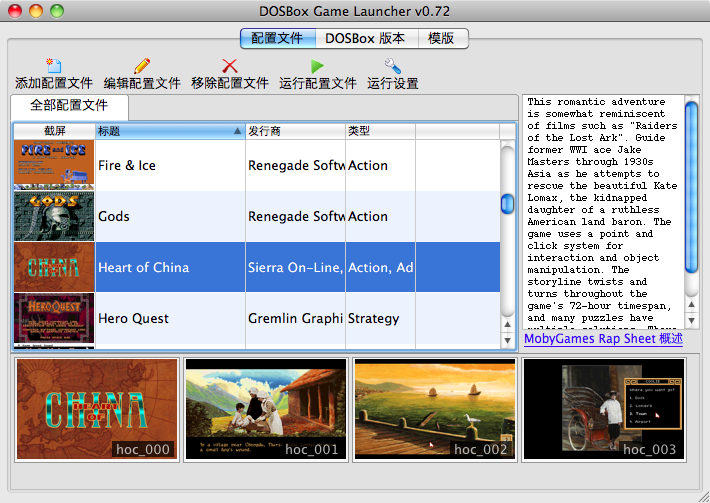Sort by the 类型 genre column header
Viewport: 710px width, 503px height.
pyautogui.click(x=379, y=131)
